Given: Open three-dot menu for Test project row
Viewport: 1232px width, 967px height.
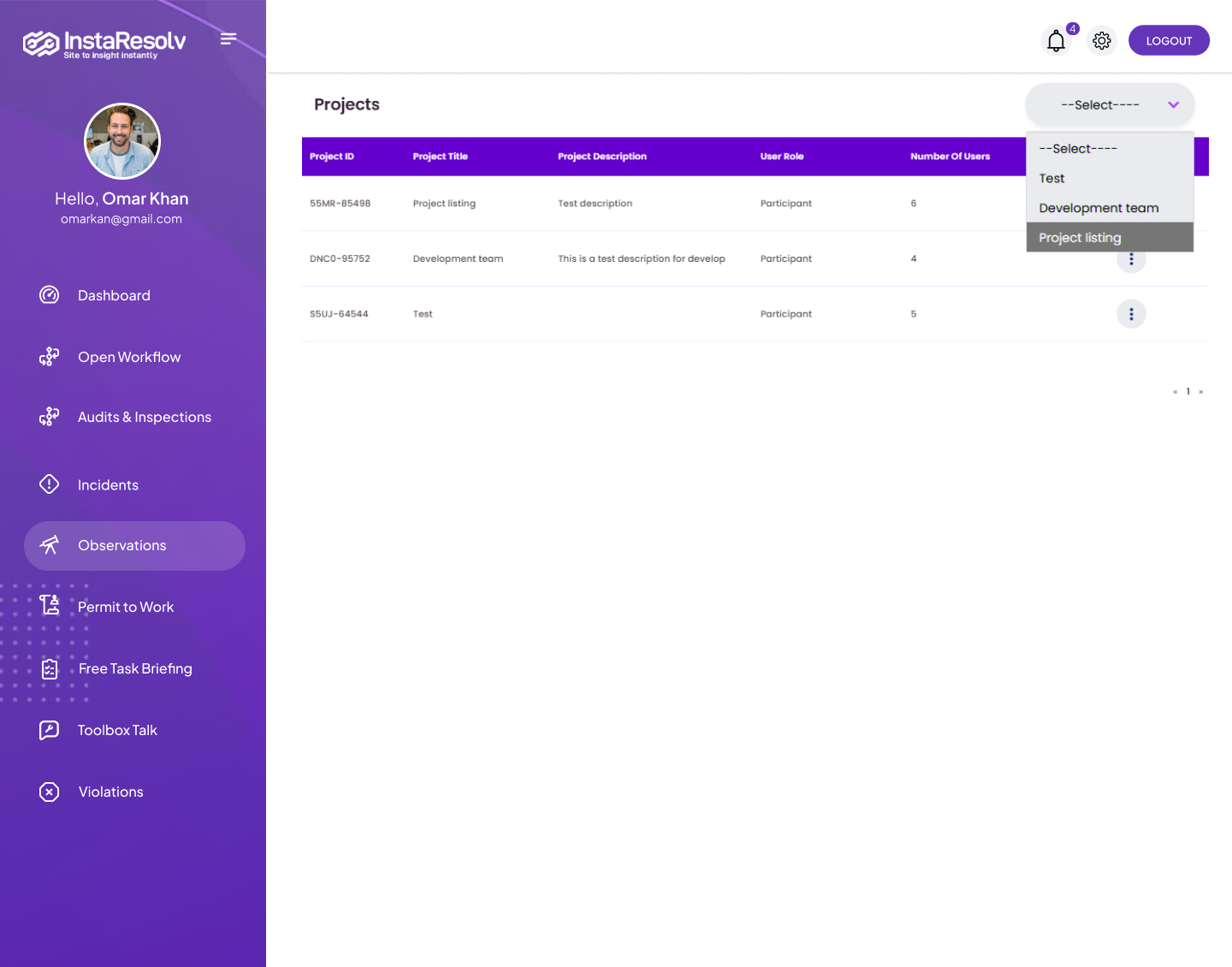Looking at the screenshot, I should [x=1131, y=314].
